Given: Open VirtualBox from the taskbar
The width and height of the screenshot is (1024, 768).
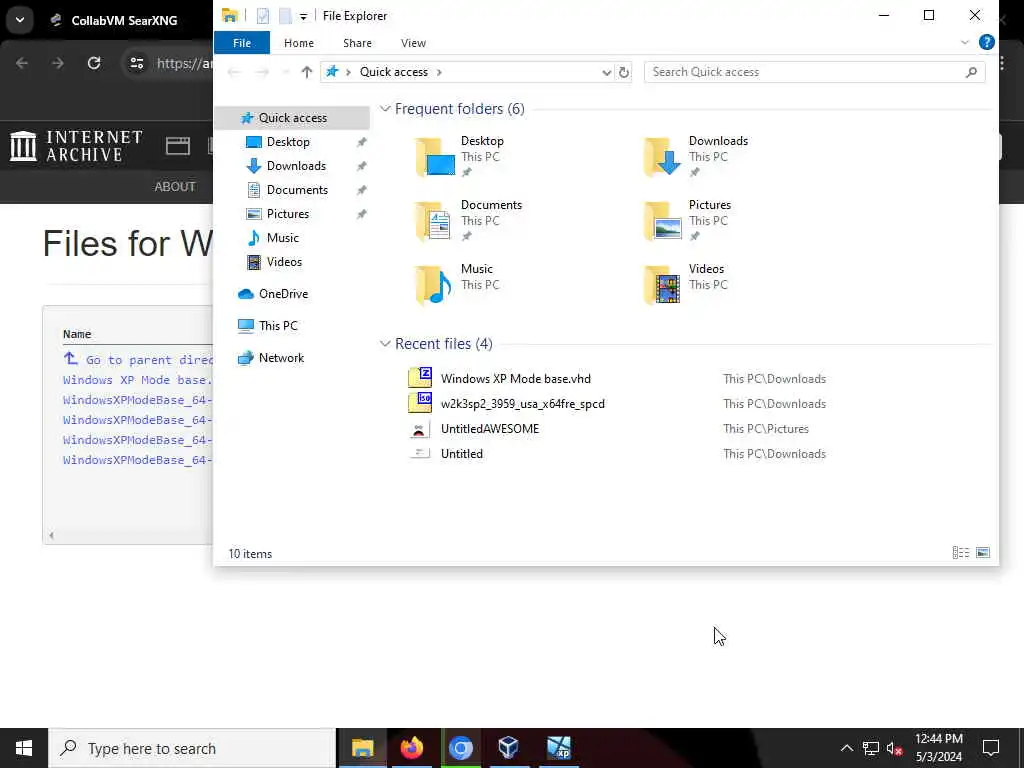Looking at the screenshot, I should [x=509, y=748].
